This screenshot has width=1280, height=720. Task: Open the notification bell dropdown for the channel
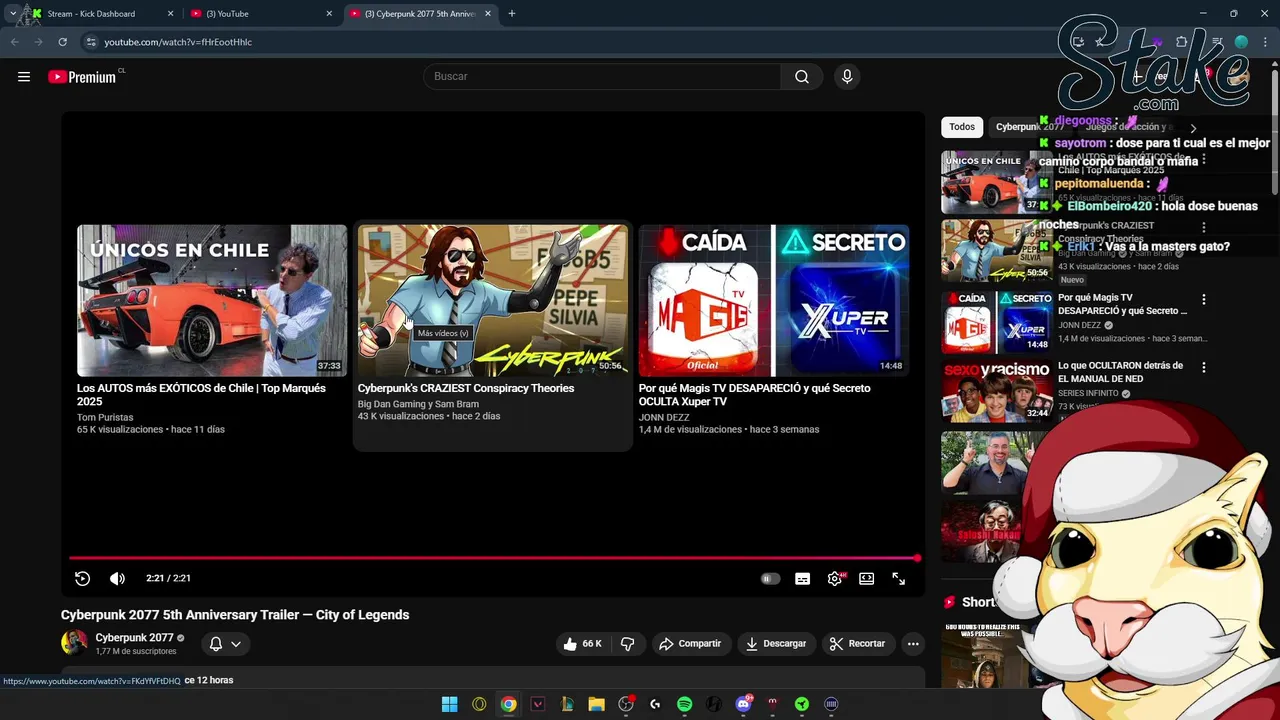pyautogui.click(x=225, y=644)
